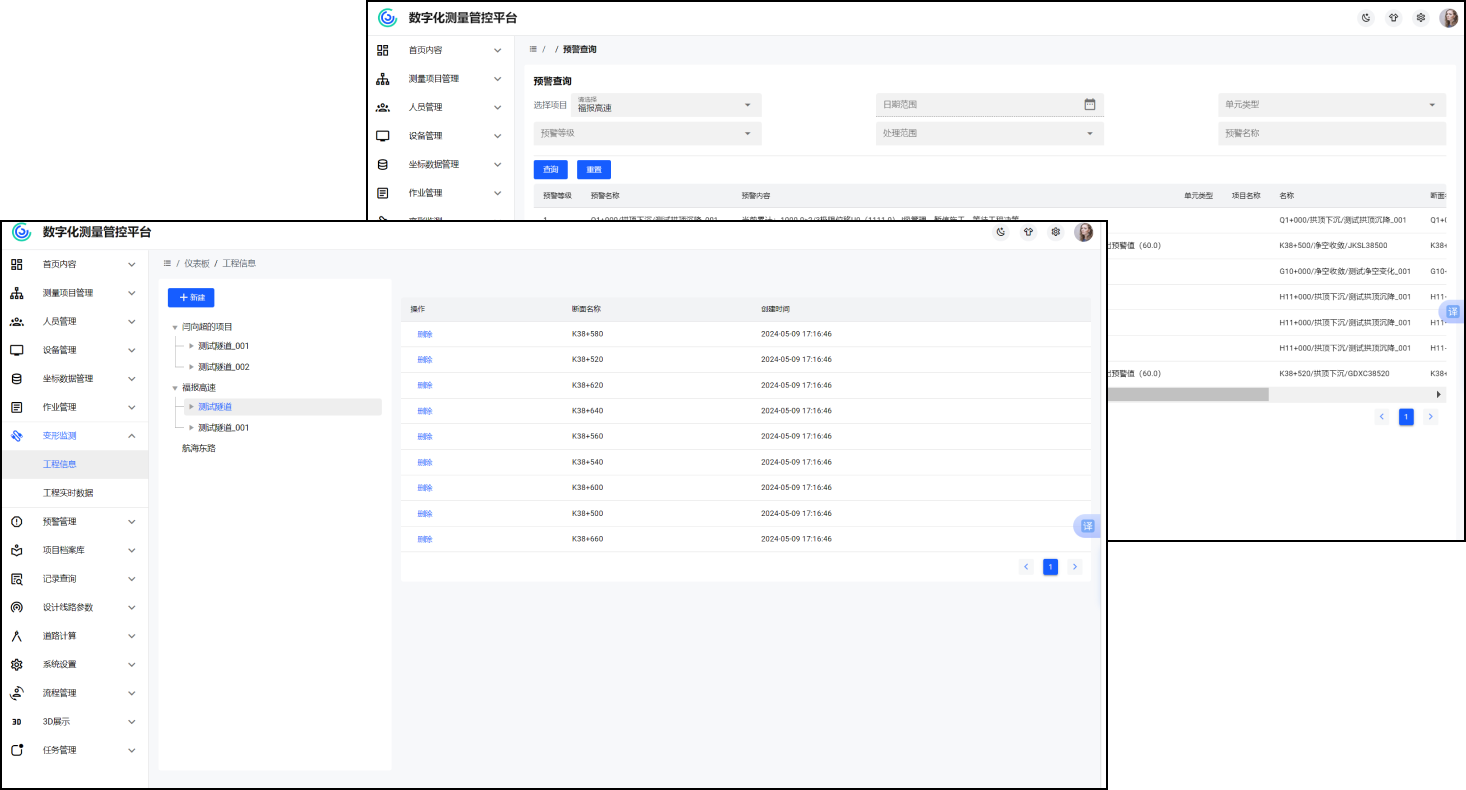Click the 作业管理 list icon in front sidebar
Image resolution: width=1466 pixels, height=790 pixels.
point(17,407)
